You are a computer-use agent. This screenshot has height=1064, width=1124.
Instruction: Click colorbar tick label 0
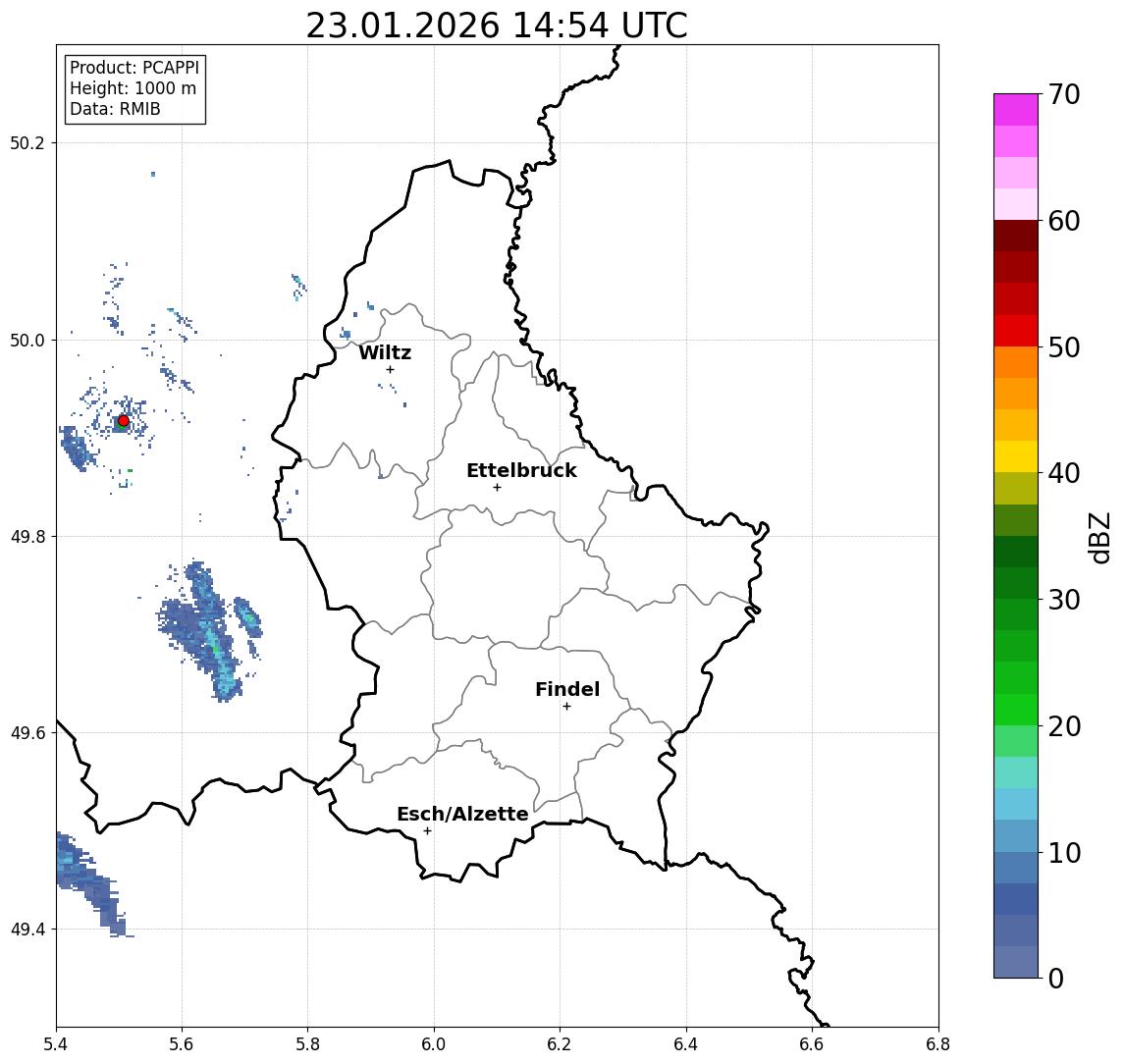(x=1056, y=978)
